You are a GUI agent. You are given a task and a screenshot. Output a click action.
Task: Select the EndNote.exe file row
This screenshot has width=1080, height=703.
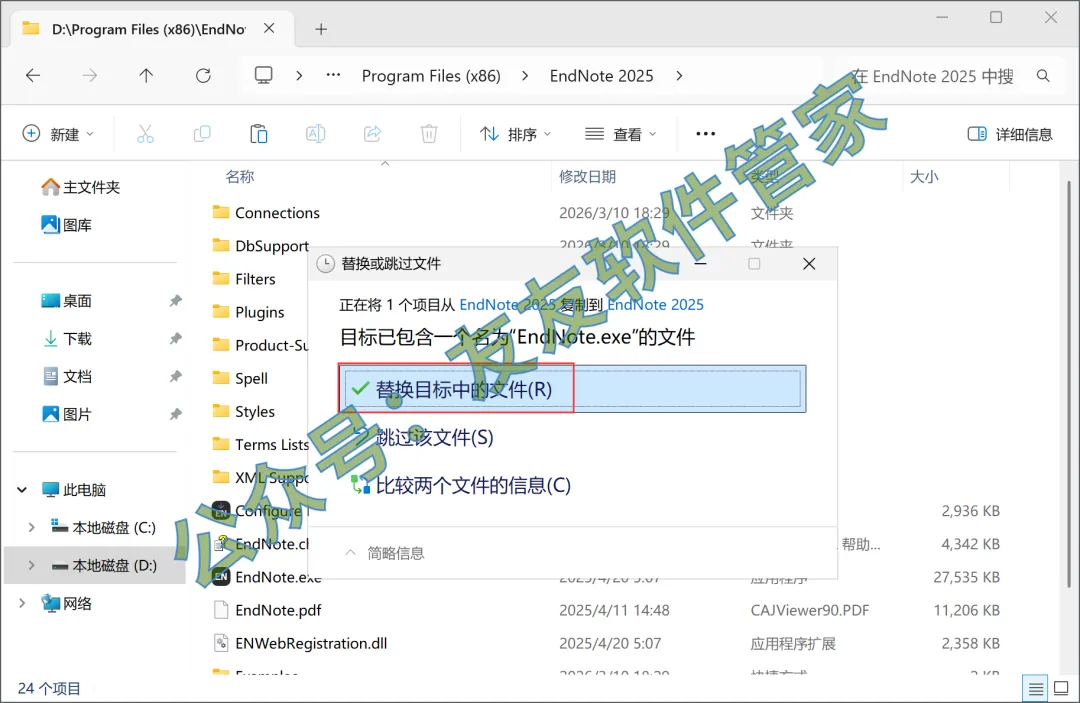(267, 577)
